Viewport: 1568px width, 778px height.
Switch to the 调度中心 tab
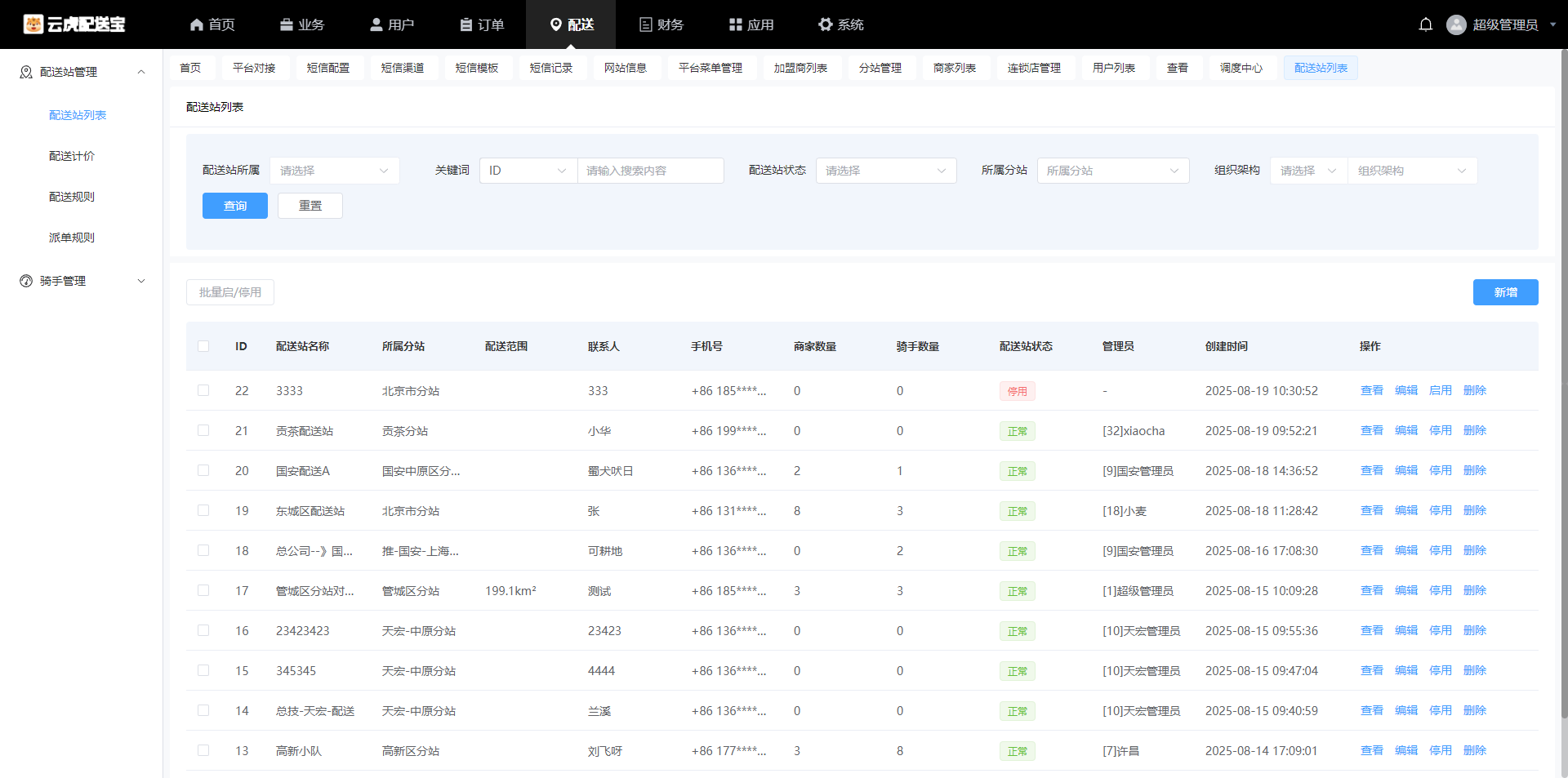(1241, 68)
